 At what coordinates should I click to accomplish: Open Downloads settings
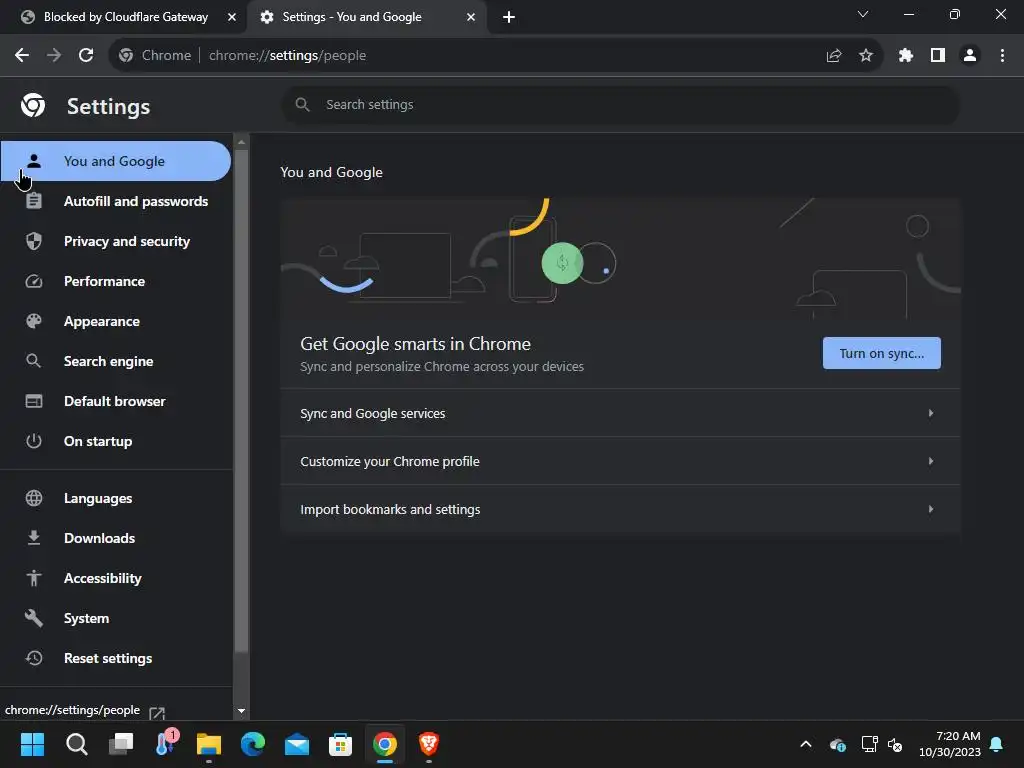[116, 538]
